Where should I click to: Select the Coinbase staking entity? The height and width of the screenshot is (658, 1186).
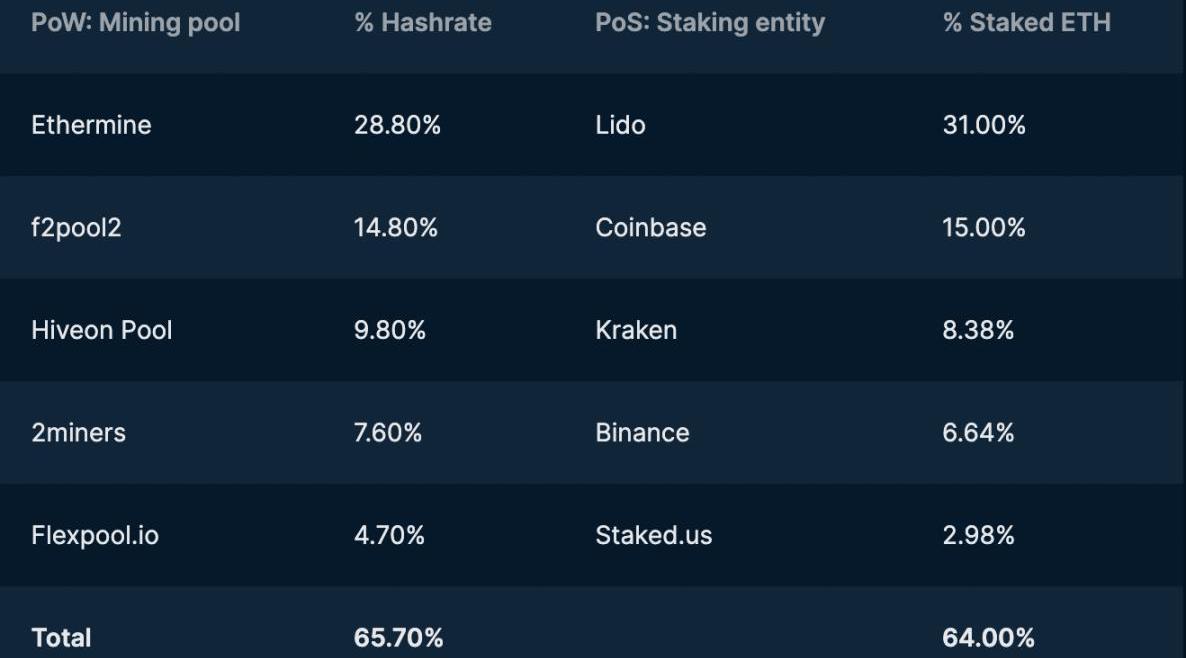click(x=650, y=228)
